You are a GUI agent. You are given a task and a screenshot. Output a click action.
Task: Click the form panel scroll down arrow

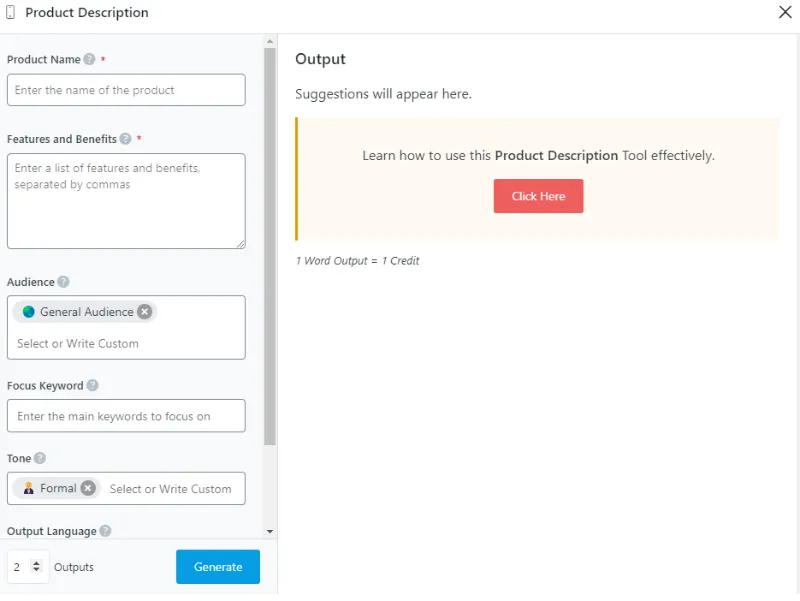(270, 531)
